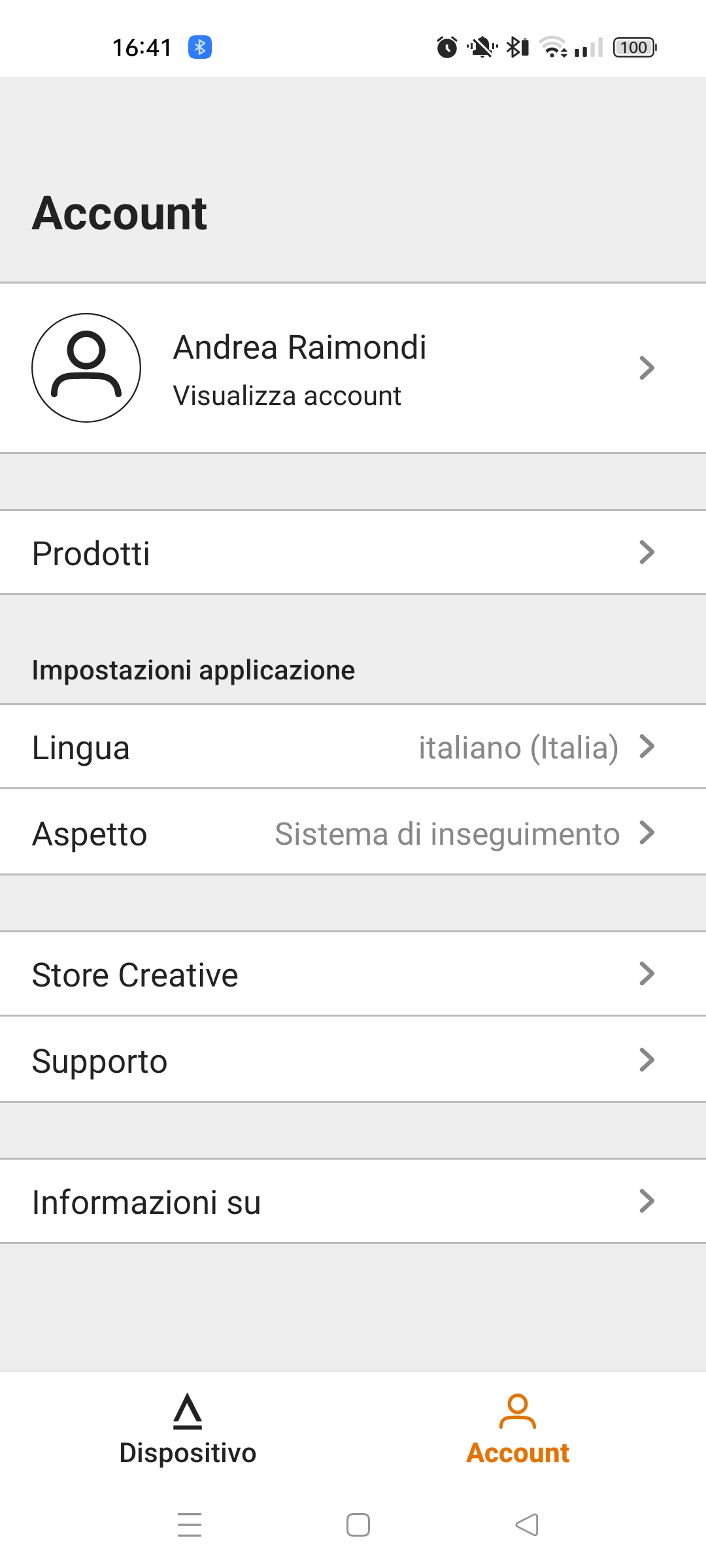Expand Prodotti using its chevron arrow
Viewport: 706px width, 1568px height.
click(x=647, y=552)
